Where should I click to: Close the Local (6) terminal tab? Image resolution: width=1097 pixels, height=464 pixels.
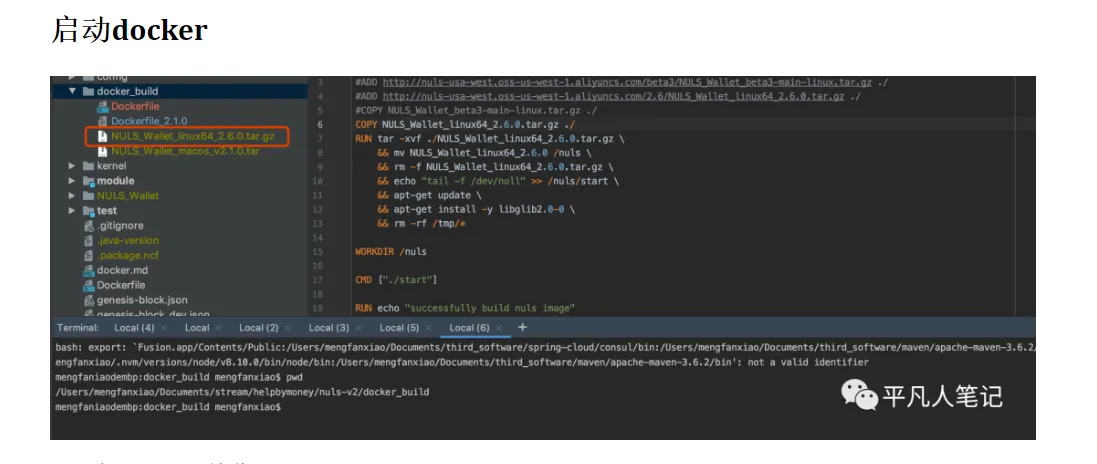498,328
